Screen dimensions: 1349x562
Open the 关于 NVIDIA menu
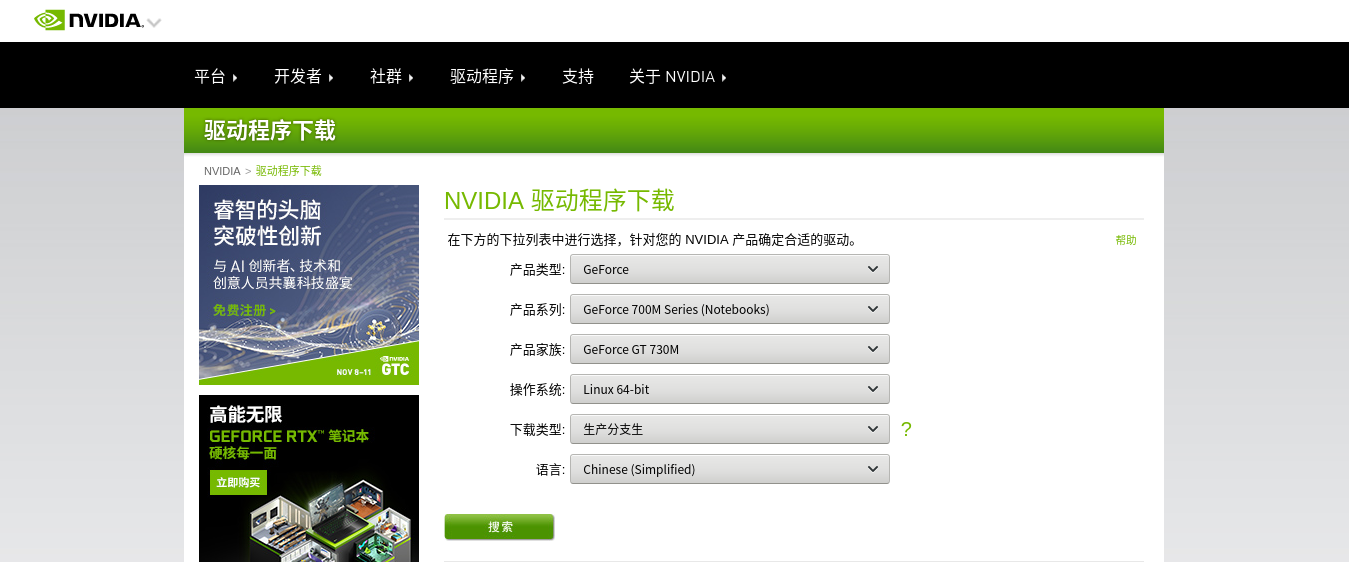pos(678,77)
